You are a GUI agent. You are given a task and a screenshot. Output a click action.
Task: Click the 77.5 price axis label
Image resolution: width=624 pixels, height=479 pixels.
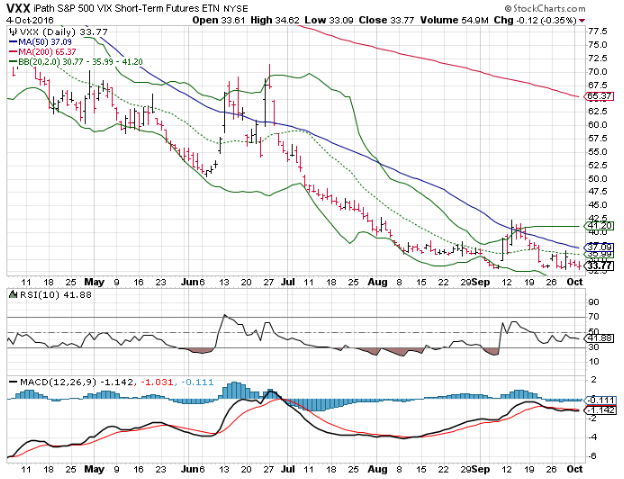598,31
